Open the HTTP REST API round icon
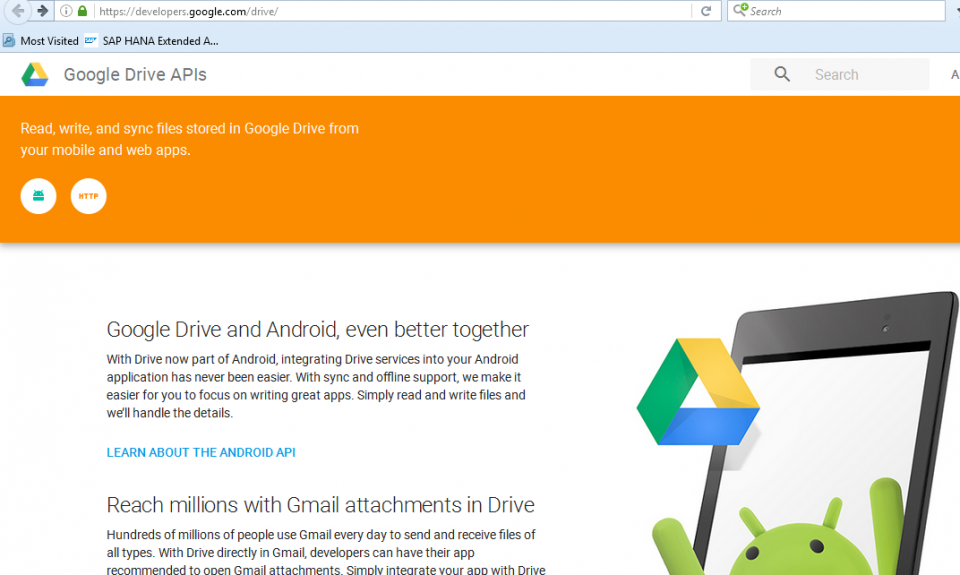Screen dimensions: 960x575 tap(88, 196)
